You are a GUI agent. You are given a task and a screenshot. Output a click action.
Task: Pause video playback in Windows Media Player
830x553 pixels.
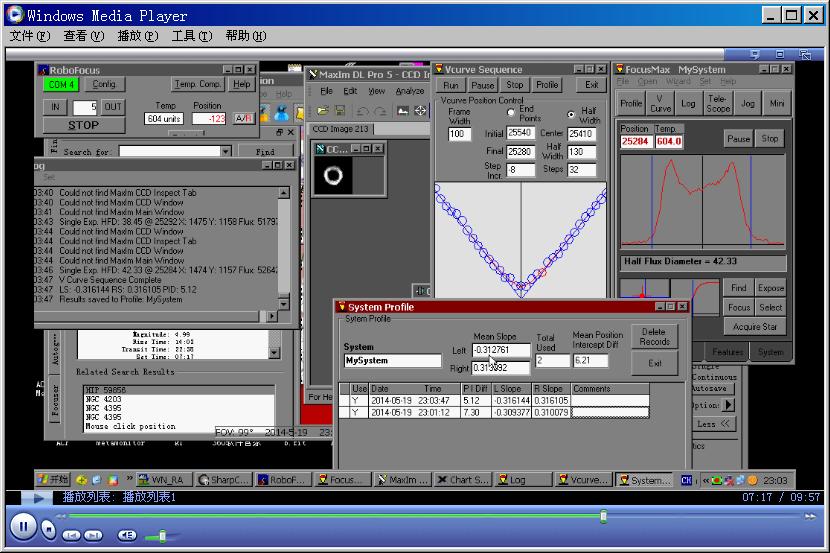click(x=23, y=527)
